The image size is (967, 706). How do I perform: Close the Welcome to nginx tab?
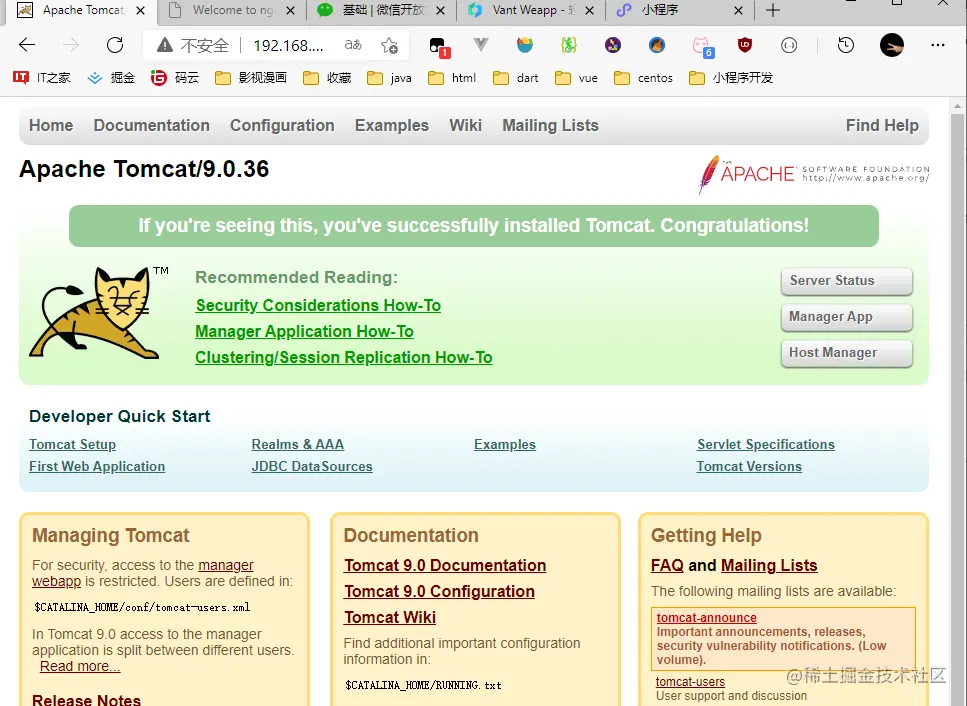click(290, 10)
